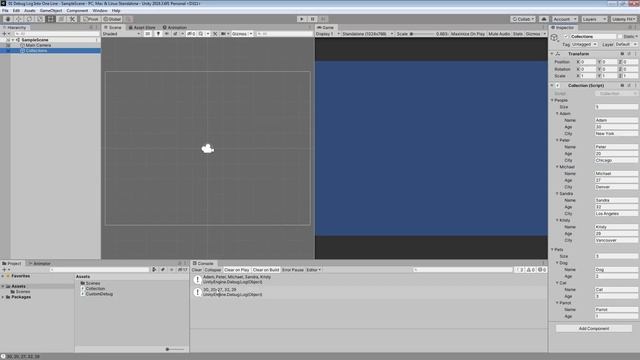Click the Console Collapse button

(213, 270)
